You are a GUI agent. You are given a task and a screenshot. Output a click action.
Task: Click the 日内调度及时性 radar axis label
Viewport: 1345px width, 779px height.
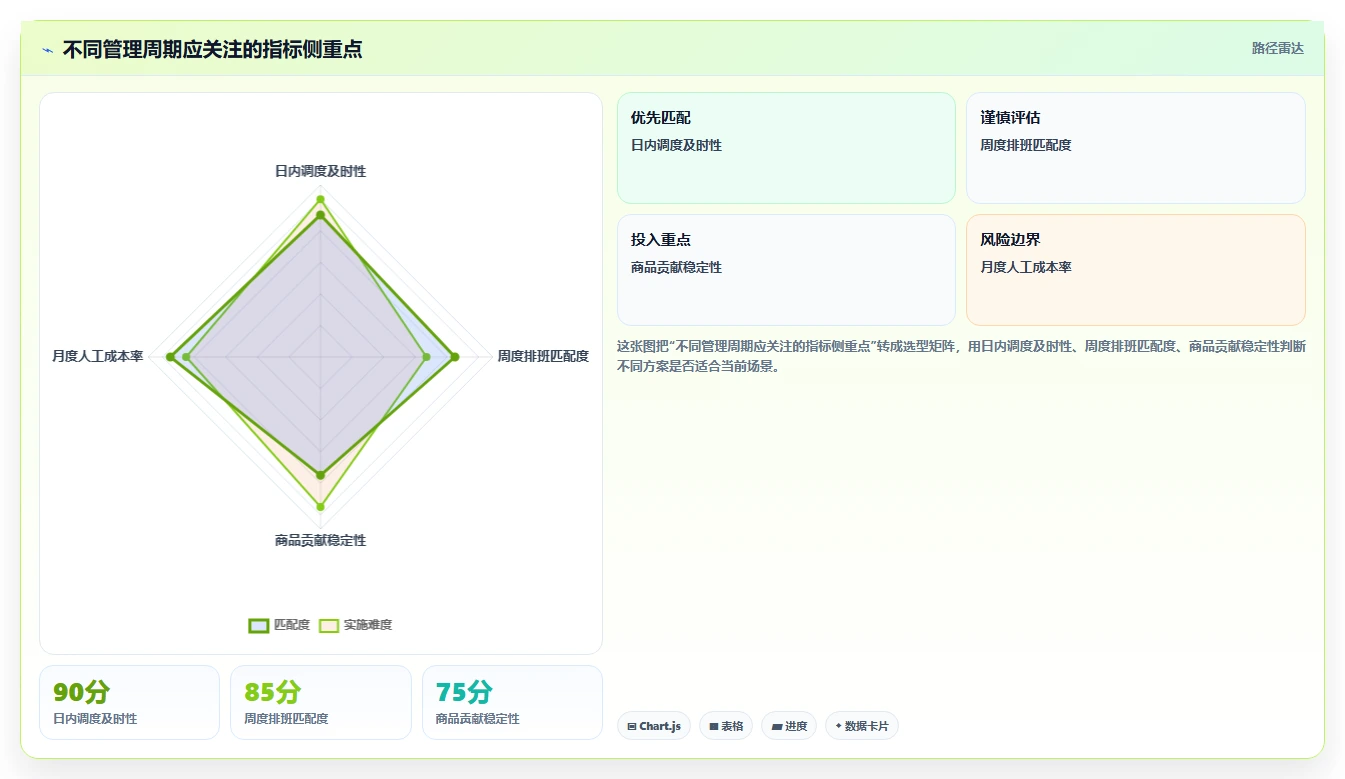pyautogui.click(x=320, y=171)
